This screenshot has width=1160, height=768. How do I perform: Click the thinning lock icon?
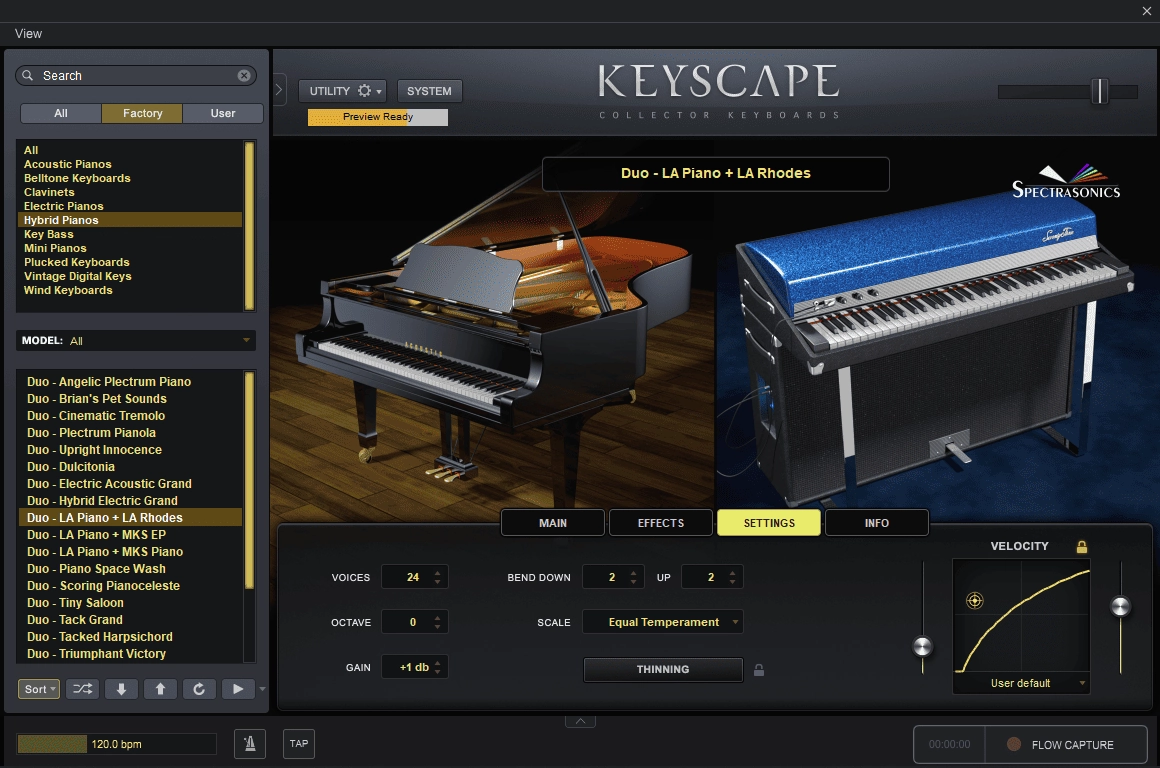click(758, 670)
